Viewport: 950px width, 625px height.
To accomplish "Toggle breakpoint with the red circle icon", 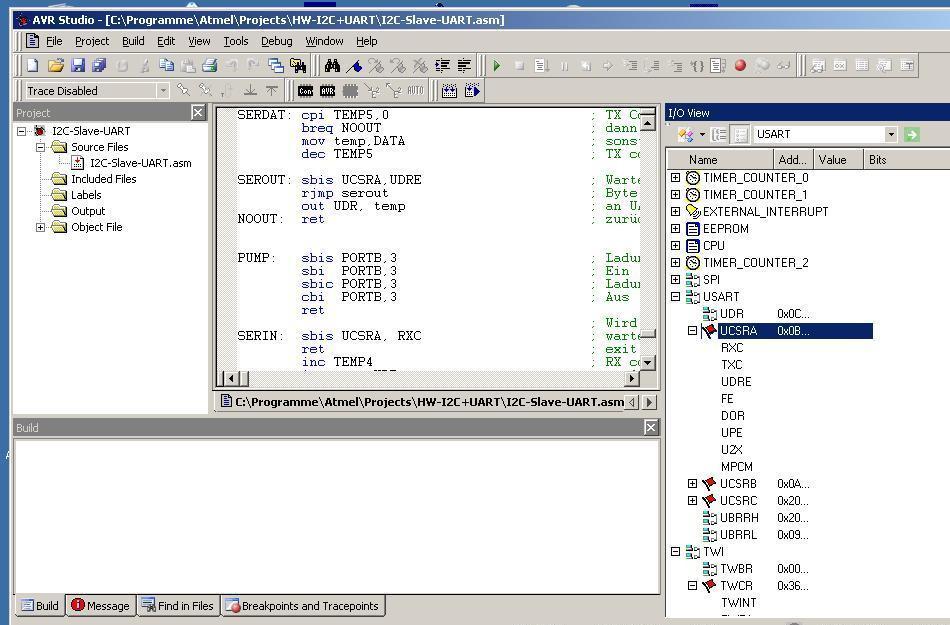I will tap(740, 66).
